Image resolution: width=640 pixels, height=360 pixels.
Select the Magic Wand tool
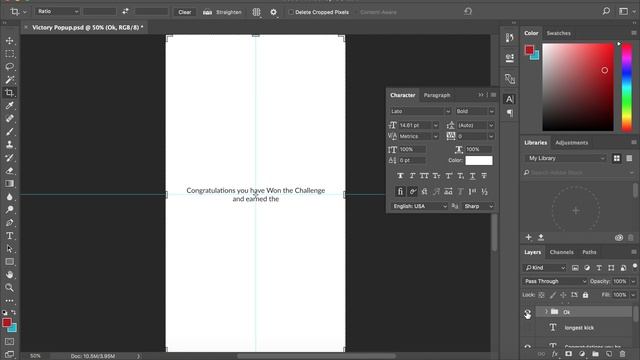(x=9, y=80)
